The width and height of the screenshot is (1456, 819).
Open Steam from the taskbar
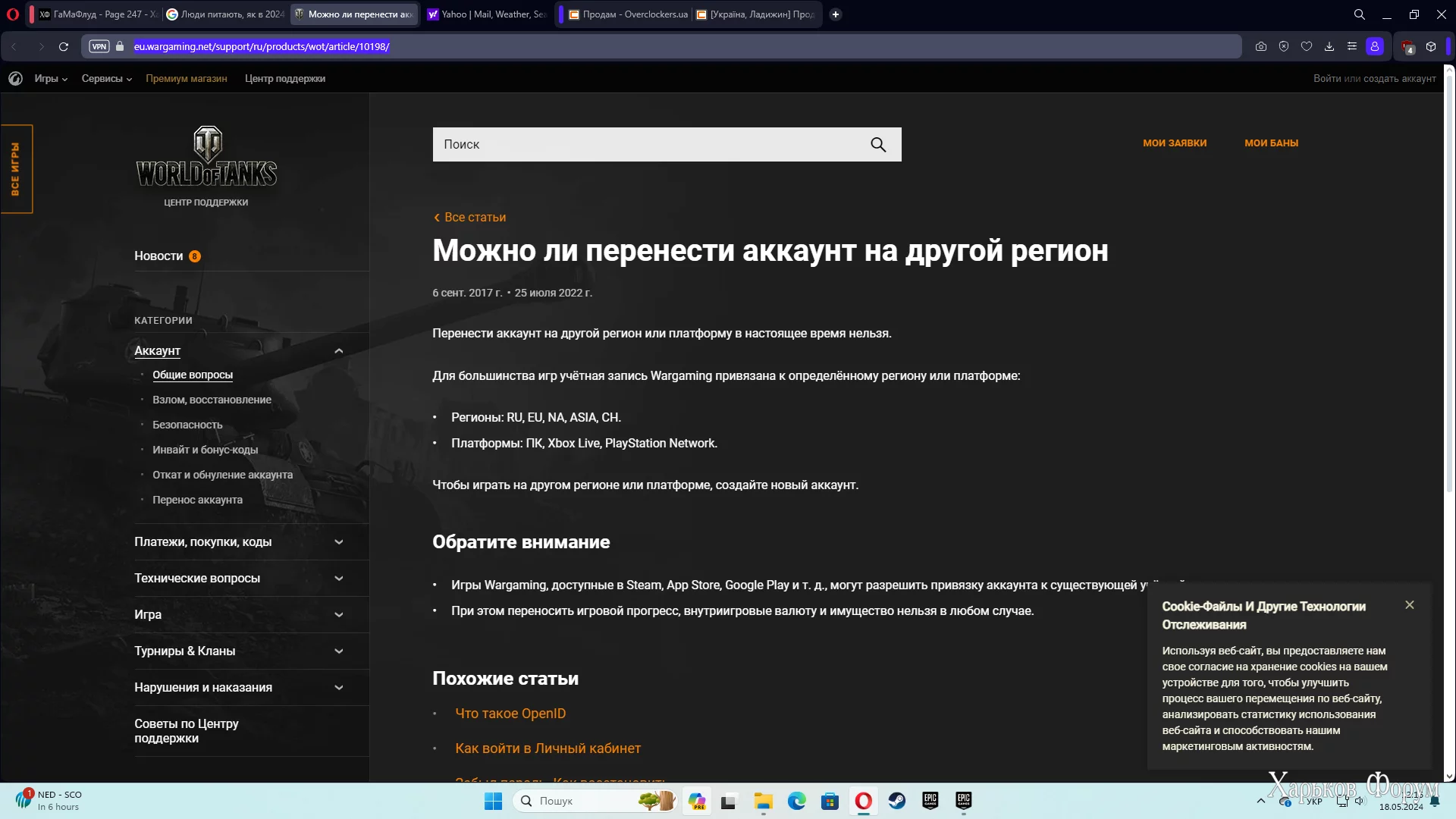click(x=897, y=801)
